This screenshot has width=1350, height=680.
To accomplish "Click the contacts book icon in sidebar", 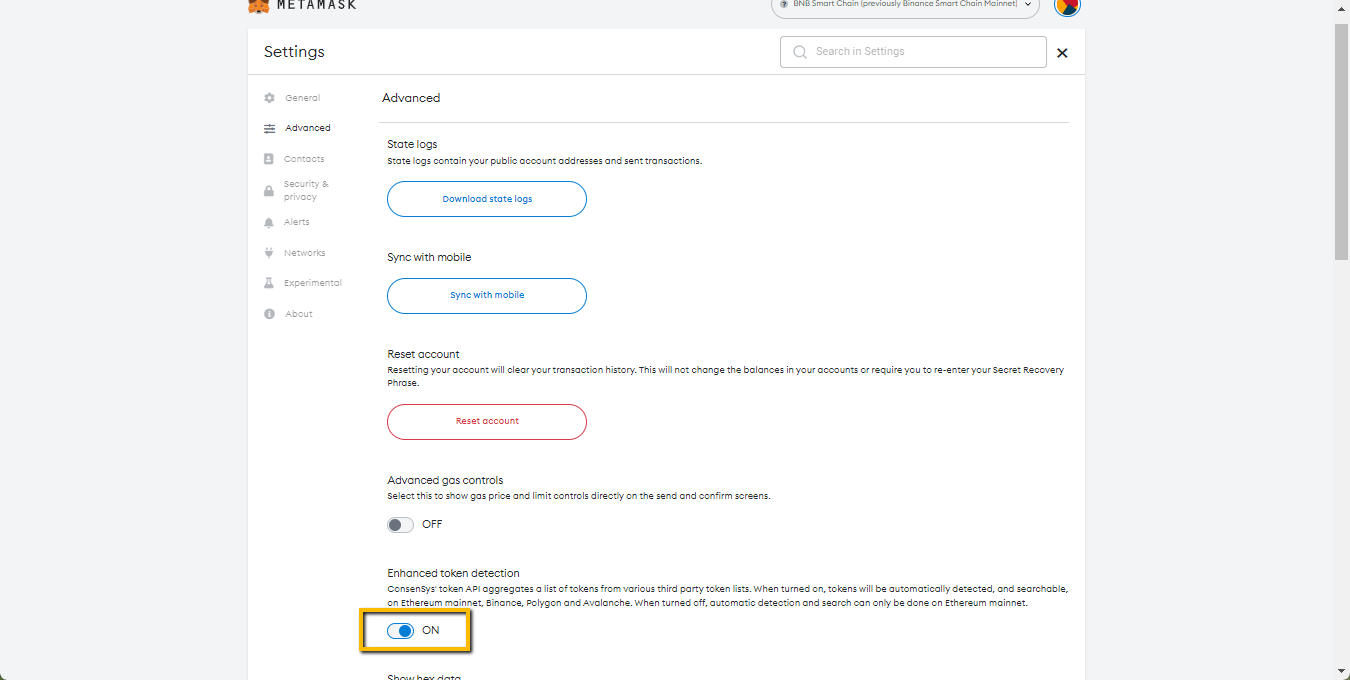I will (x=269, y=159).
